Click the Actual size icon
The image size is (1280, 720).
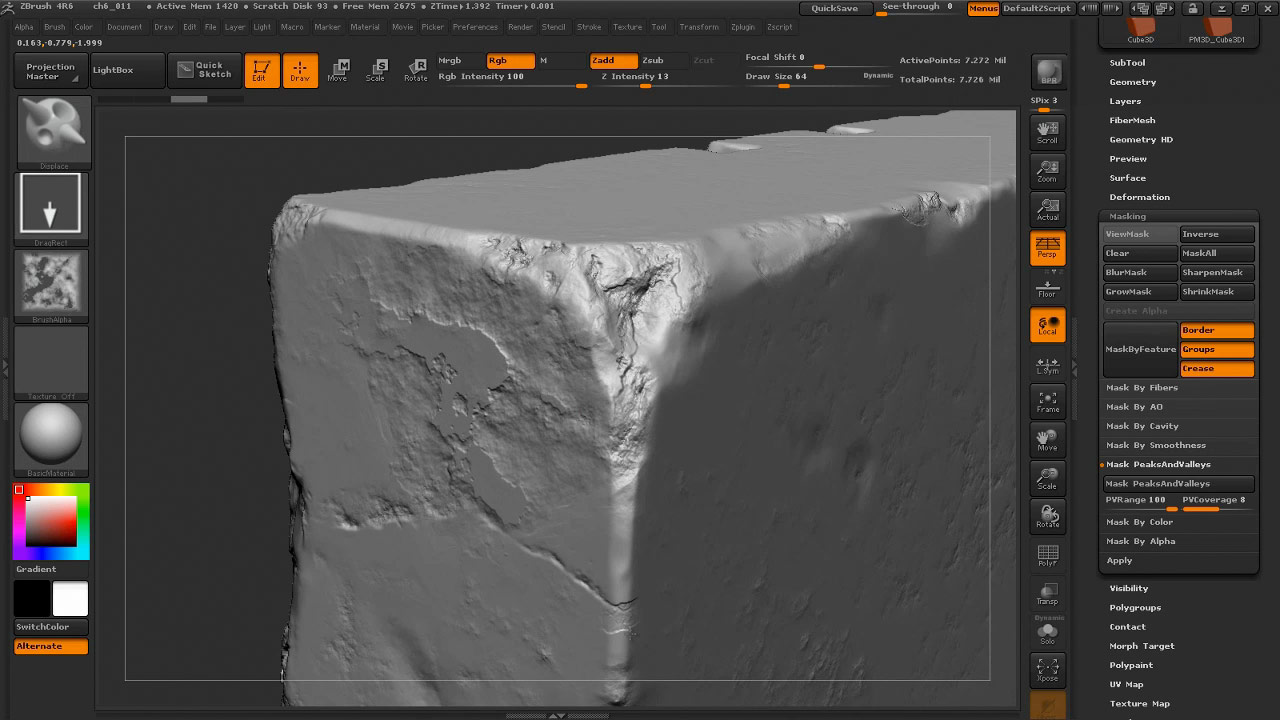pyautogui.click(x=1047, y=209)
